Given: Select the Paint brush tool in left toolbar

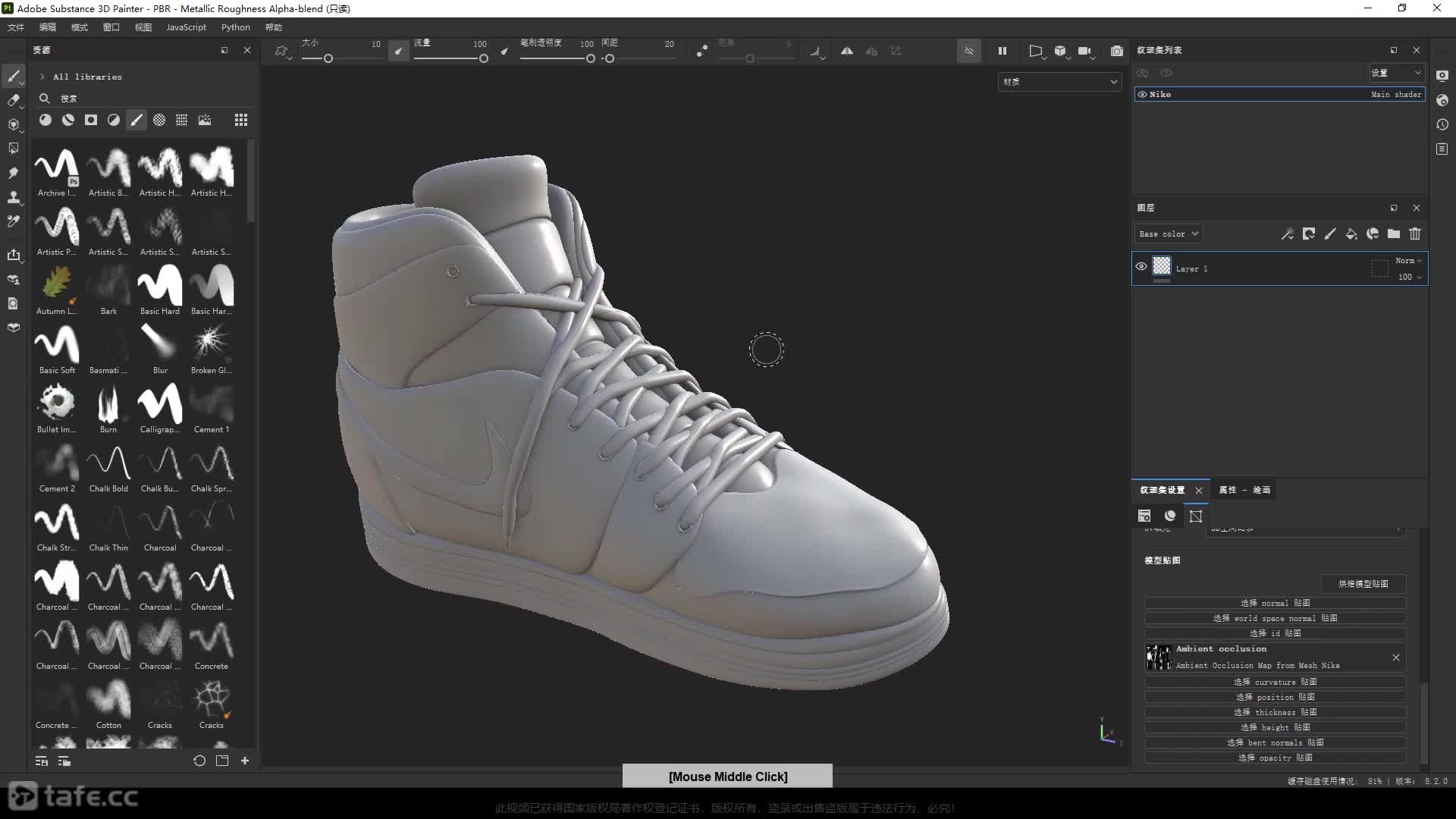Looking at the screenshot, I should click(13, 76).
